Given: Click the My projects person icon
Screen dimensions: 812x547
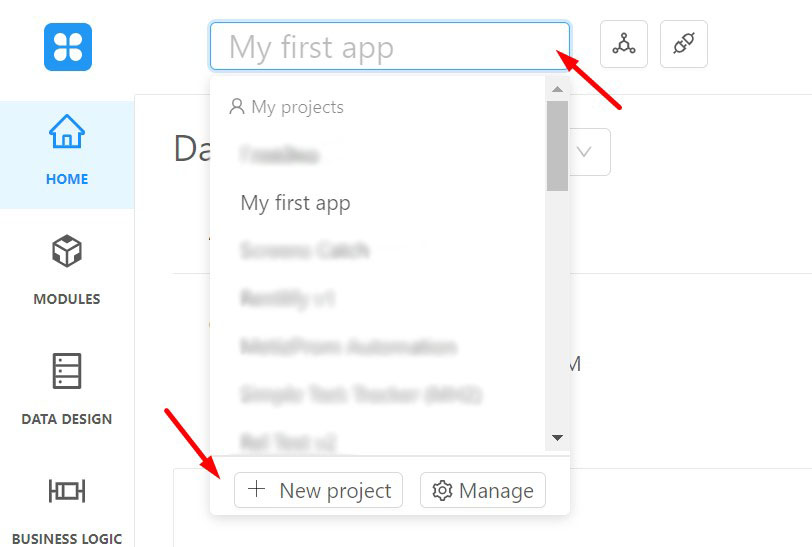Looking at the screenshot, I should [237, 107].
